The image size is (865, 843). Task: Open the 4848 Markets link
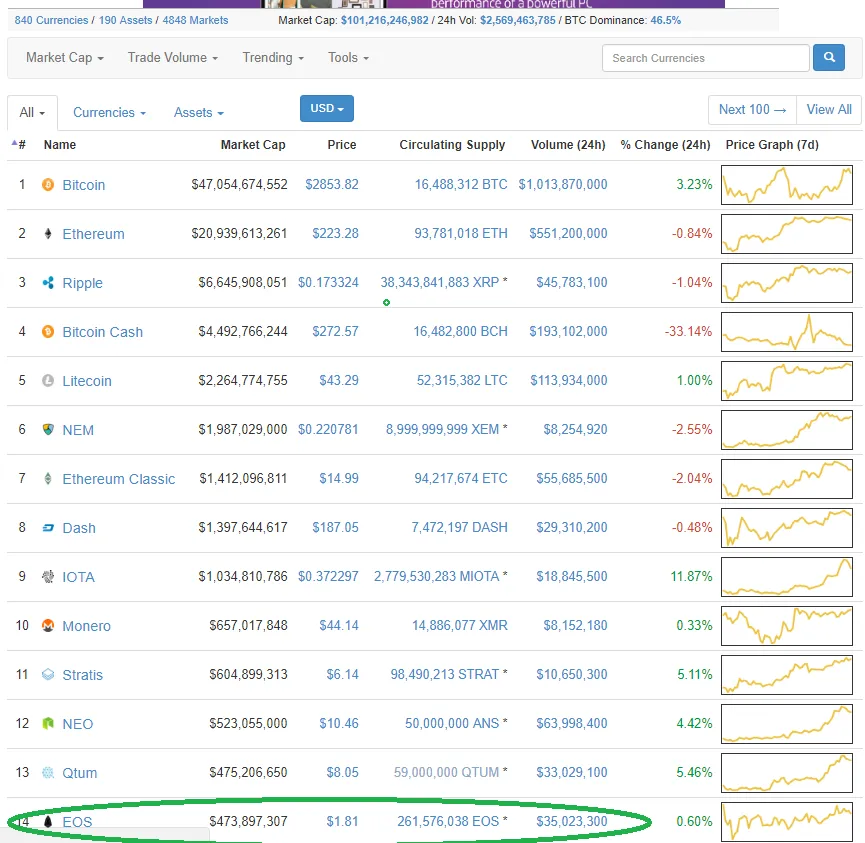pyautogui.click(x=195, y=20)
